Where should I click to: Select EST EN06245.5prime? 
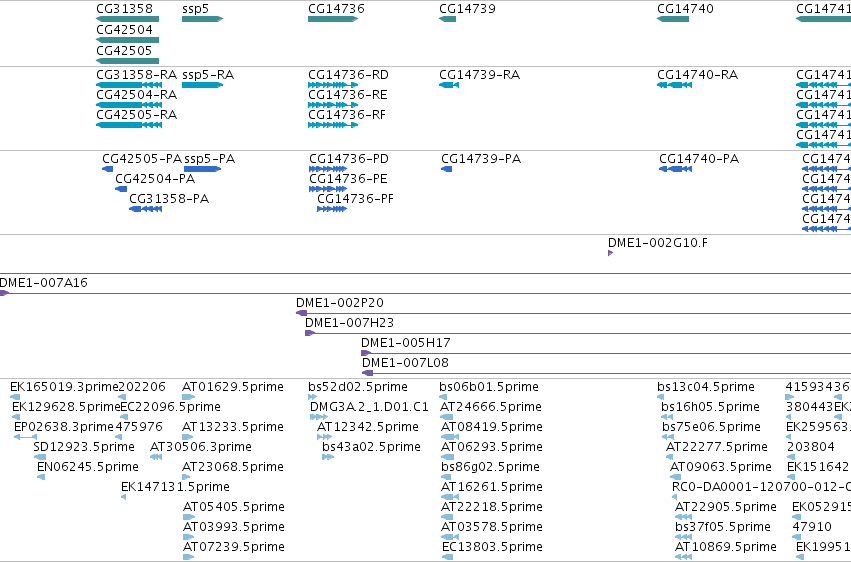click(x=88, y=467)
